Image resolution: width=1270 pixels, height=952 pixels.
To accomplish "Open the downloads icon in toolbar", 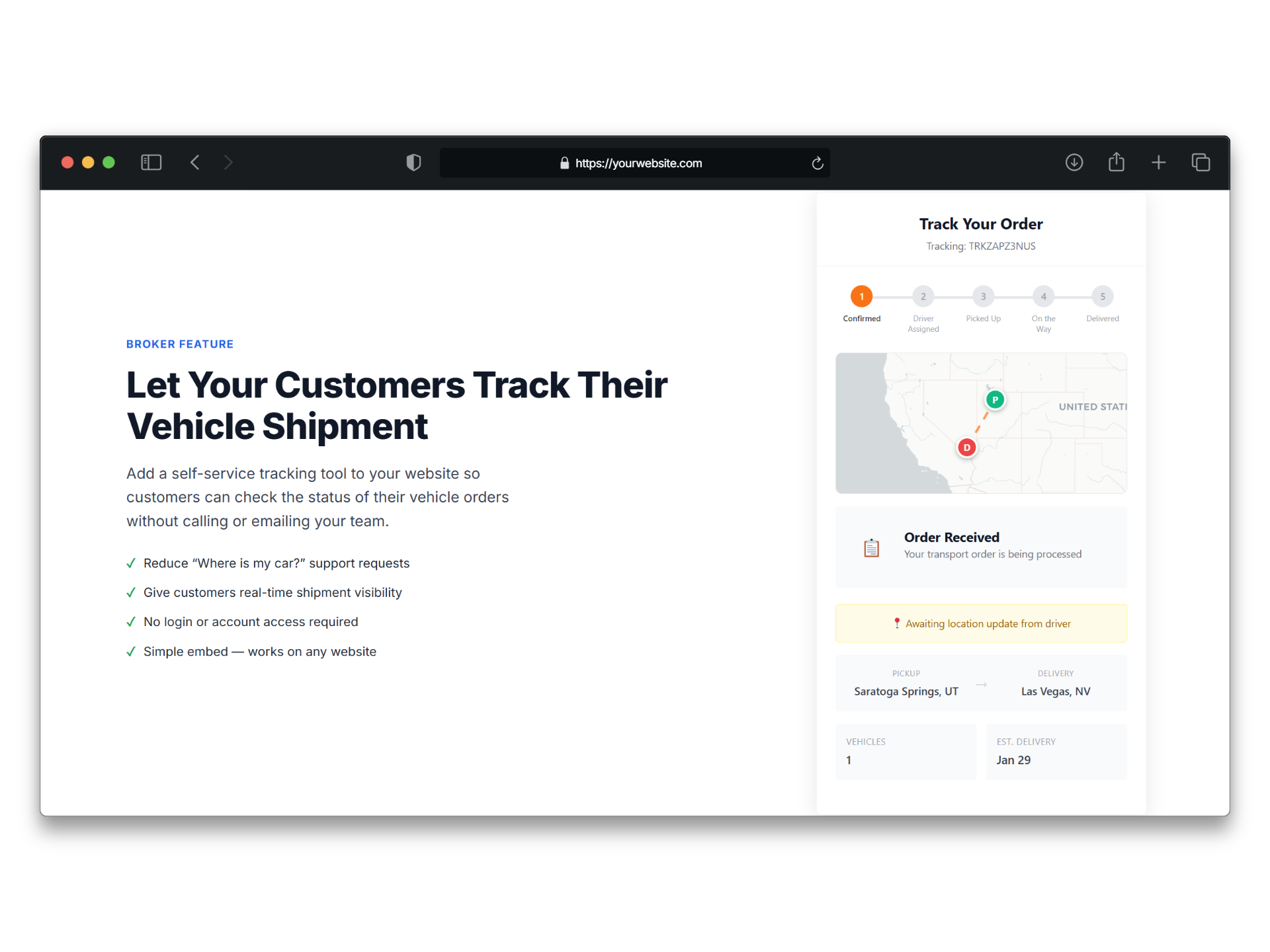I will click(1074, 163).
